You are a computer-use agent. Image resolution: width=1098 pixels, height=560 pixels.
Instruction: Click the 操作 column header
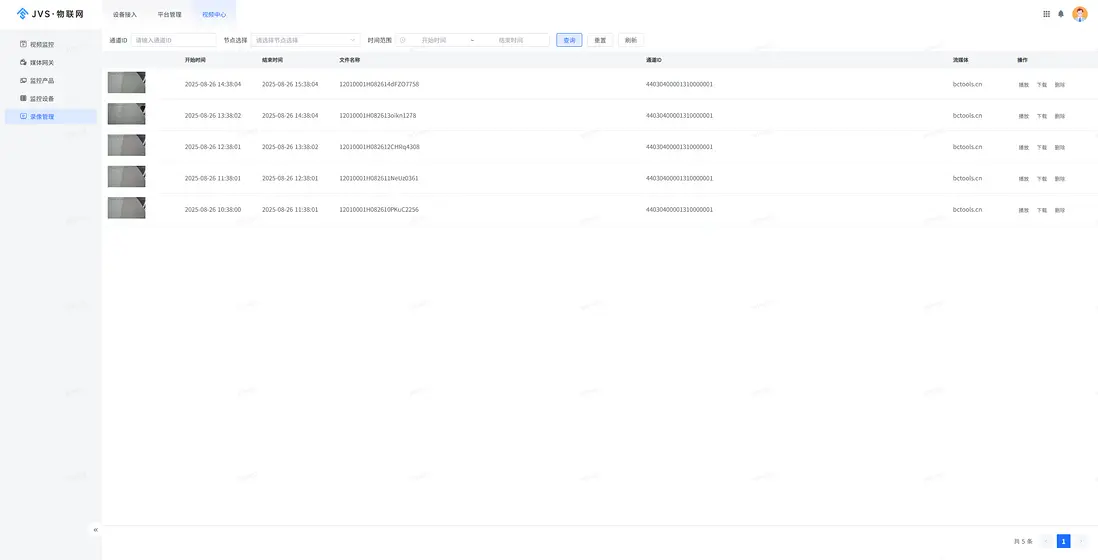(x=1022, y=60)
